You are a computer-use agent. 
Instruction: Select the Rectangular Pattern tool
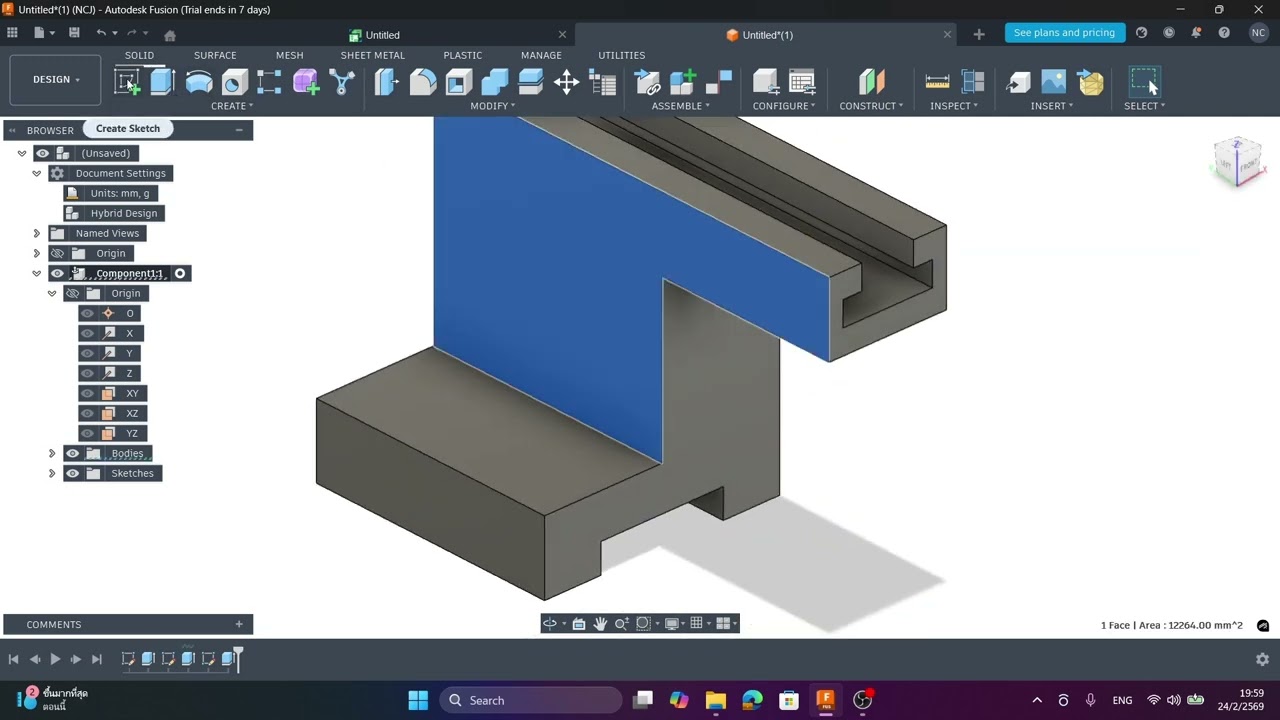pos(270,82)
